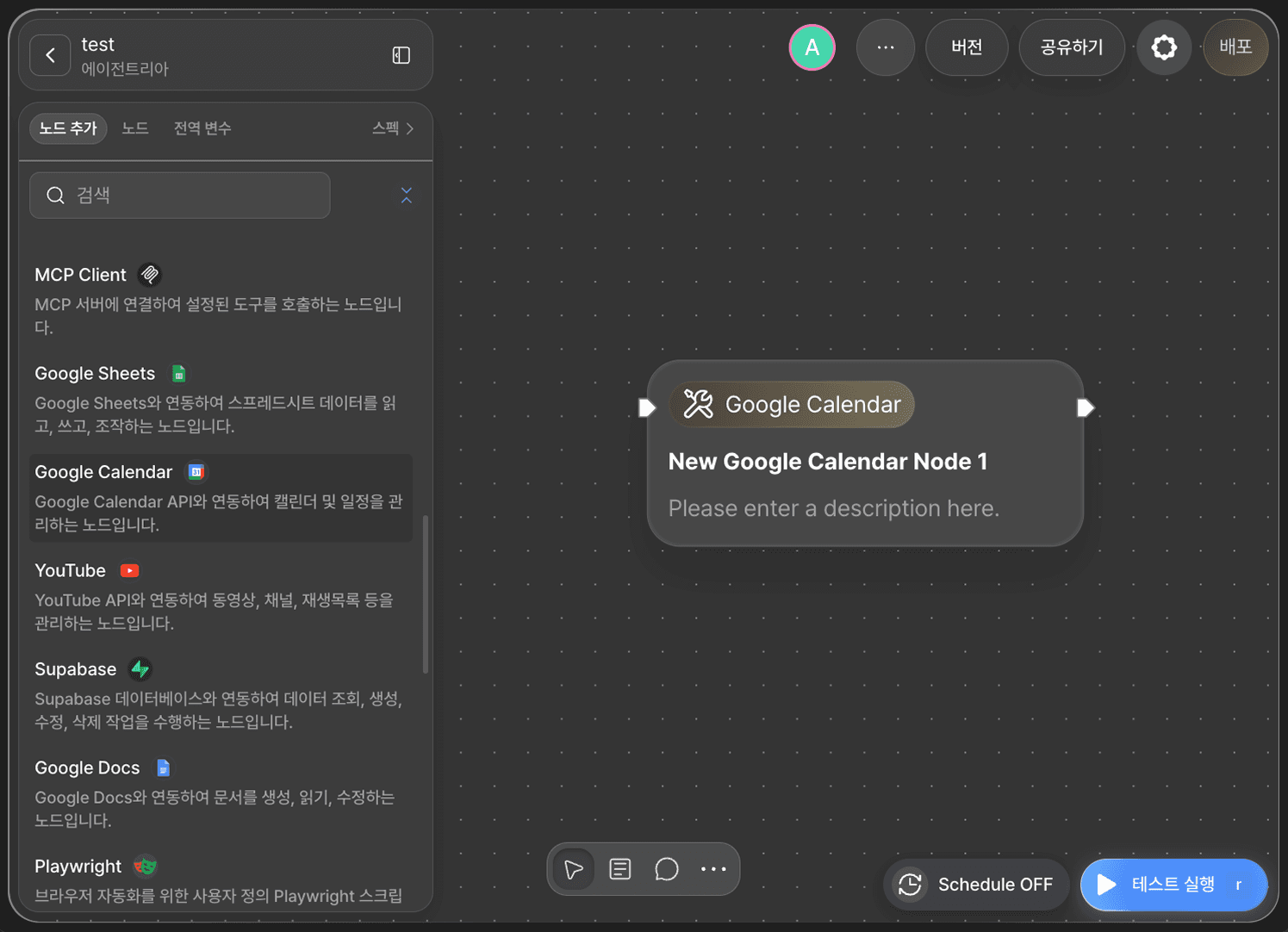Open the user avatar A
This screenshot has height=932, width=1288.
(812, 47)
